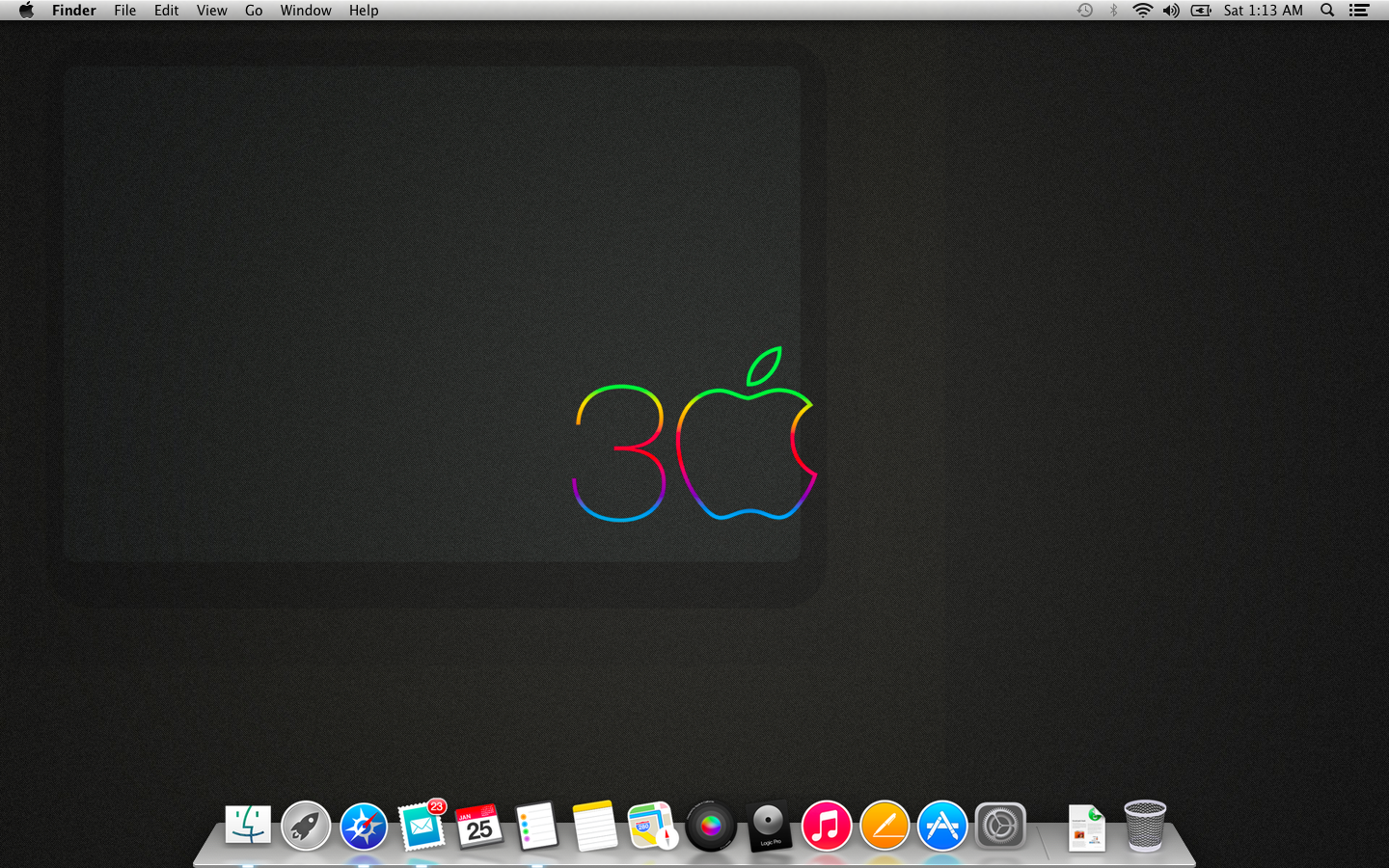Open the Trash in Dock
Screen dimensions: 1389x868
pyautogui.click(x=1145, y=827)
